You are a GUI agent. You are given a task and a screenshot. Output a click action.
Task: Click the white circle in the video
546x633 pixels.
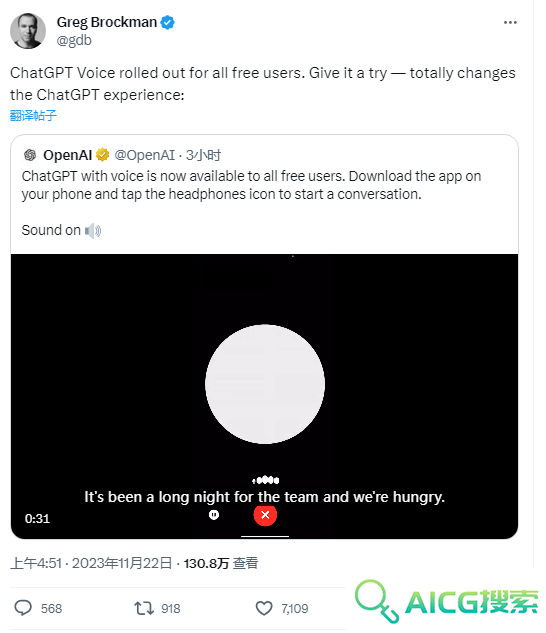click(265, 384)
